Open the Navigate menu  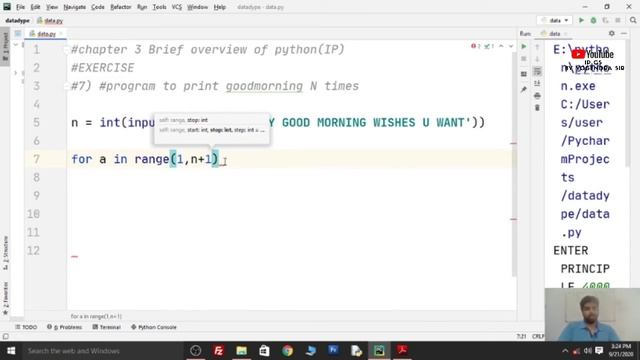(75, 7)
